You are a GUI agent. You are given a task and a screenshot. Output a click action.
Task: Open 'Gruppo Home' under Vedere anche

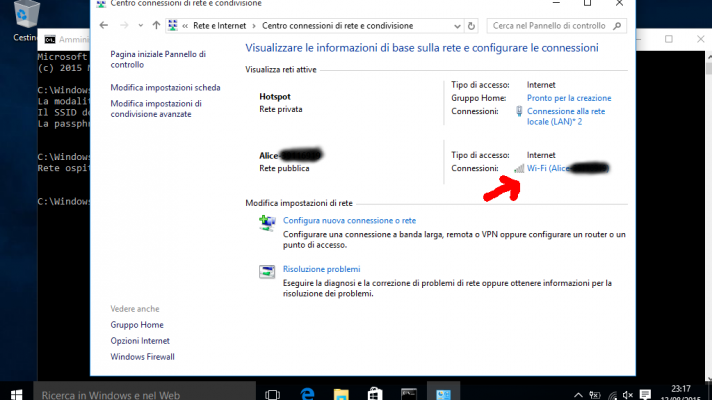[x=137, y=325]
